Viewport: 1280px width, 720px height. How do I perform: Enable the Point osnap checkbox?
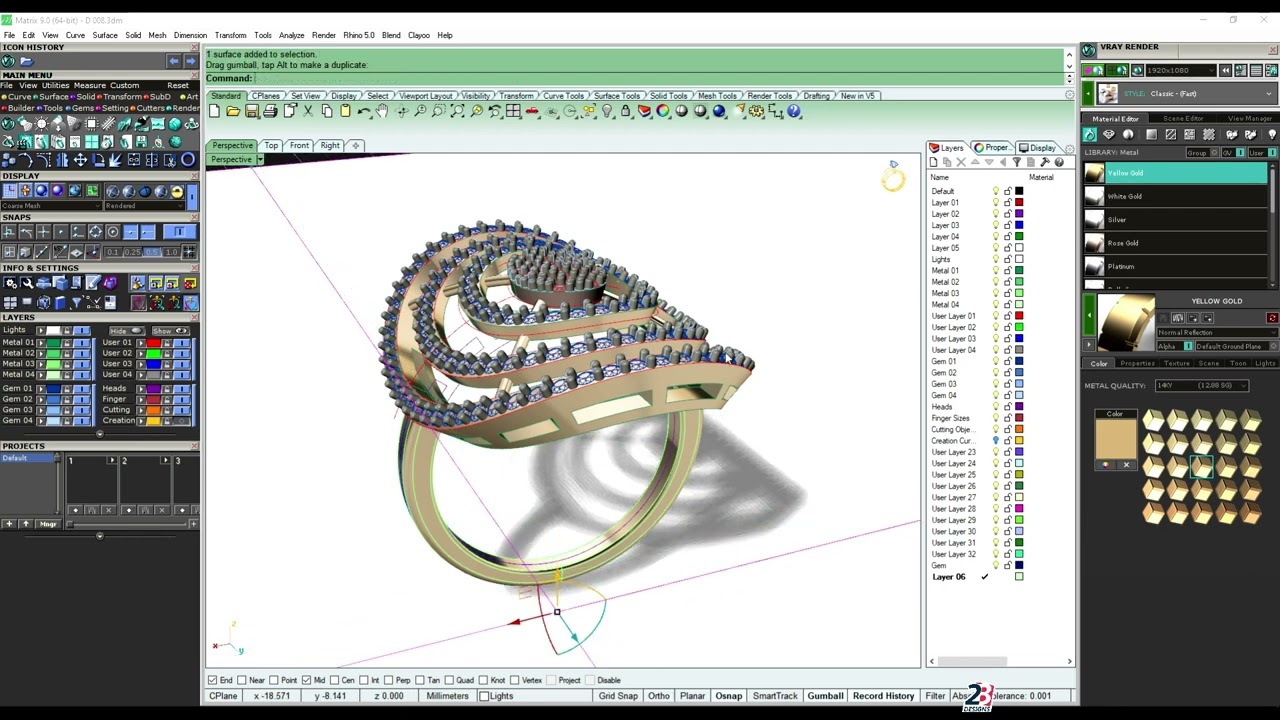[x=274, y=680]
